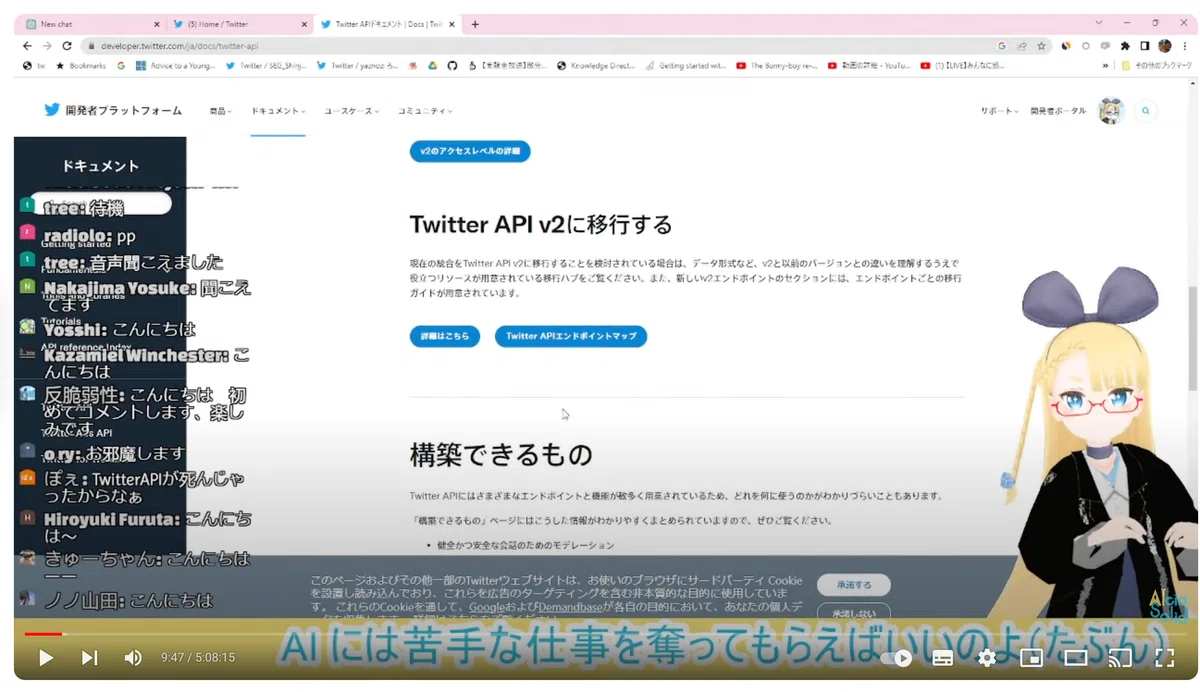The height and width of the screenshot is (692, 1200).
Task: Mute the video with the speaker icon
Action: pyautogui.click(x=133, y=658)
